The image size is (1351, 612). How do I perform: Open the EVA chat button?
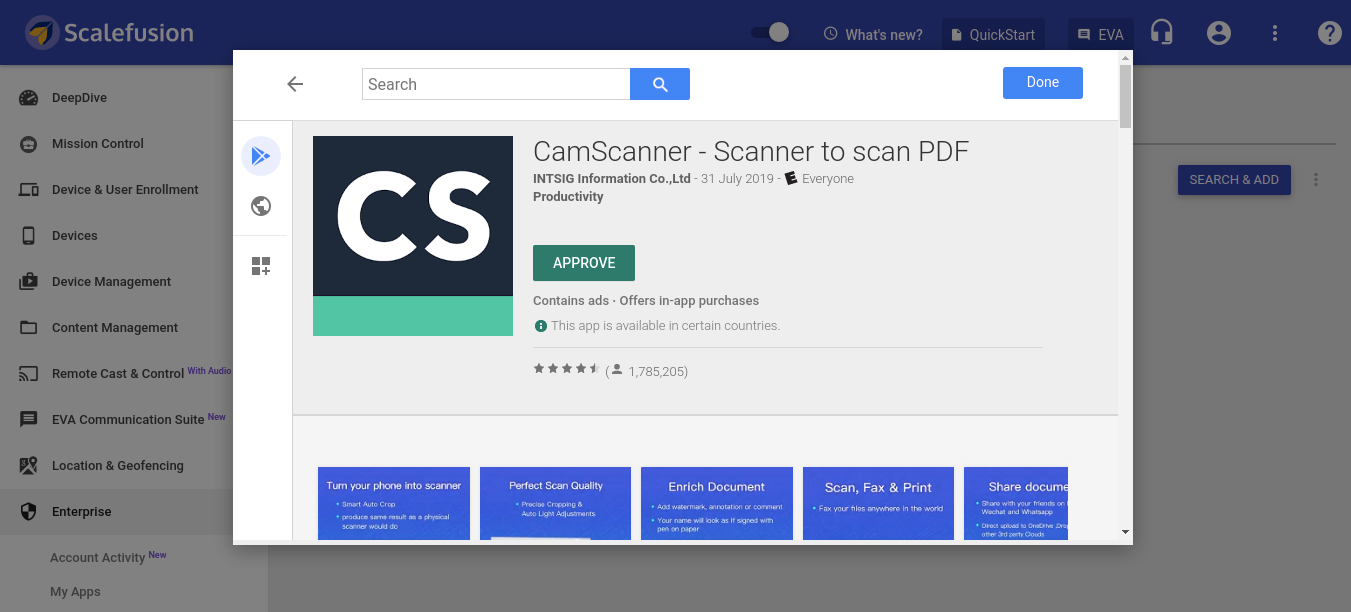(1100, 34)
